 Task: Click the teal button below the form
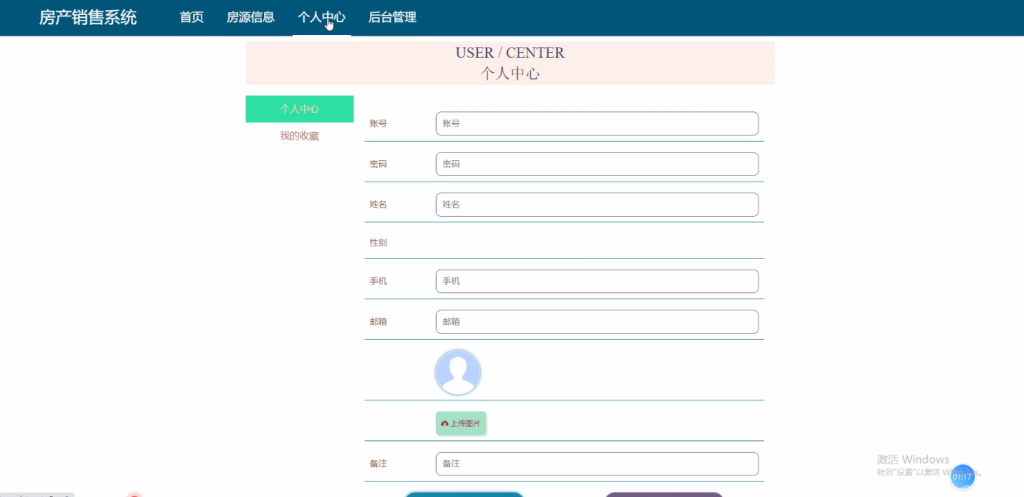click(x=464, y=493)
